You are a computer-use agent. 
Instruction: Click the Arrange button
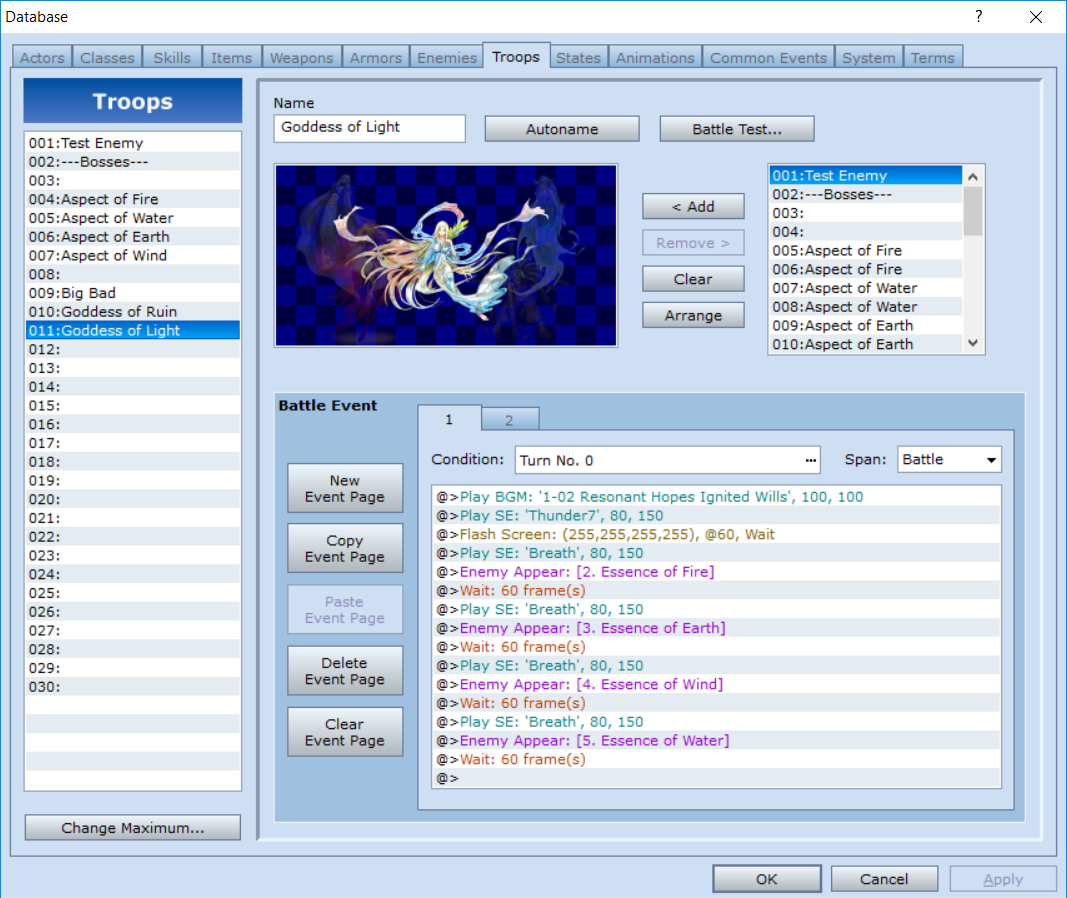pos(693,315)
